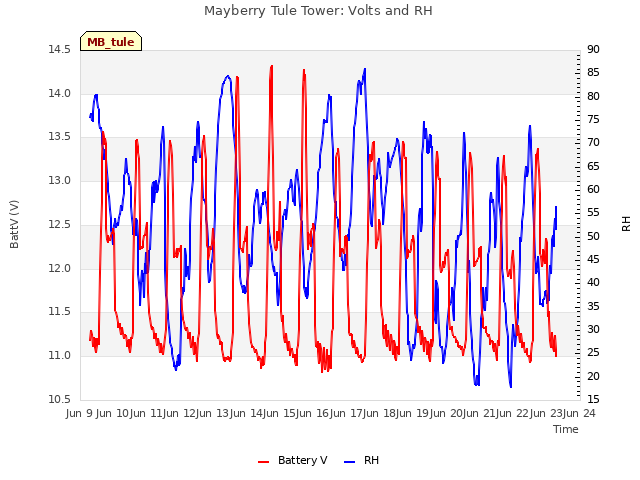The height and width of the screenshot is (480, 640).
Task: Click the 60 right axis tick label
Action: (x=593, y=189)
